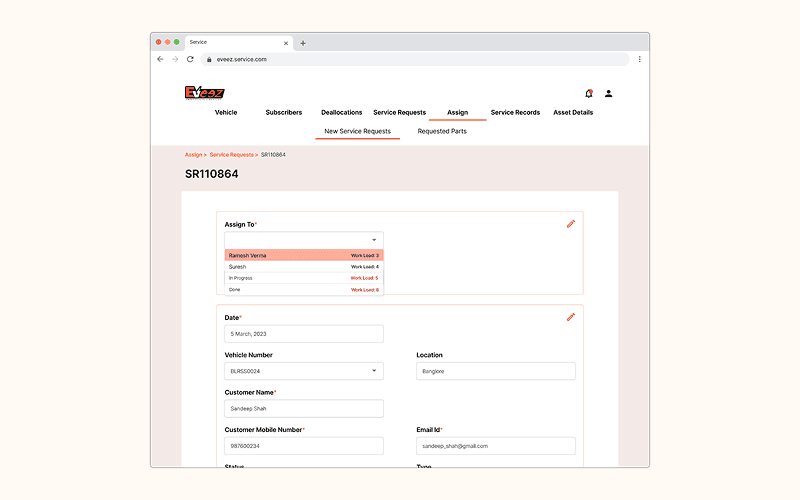Screen dimensions: 800x500
Task: Edit the Date section with pencil icon
Action: coord(571,317)
